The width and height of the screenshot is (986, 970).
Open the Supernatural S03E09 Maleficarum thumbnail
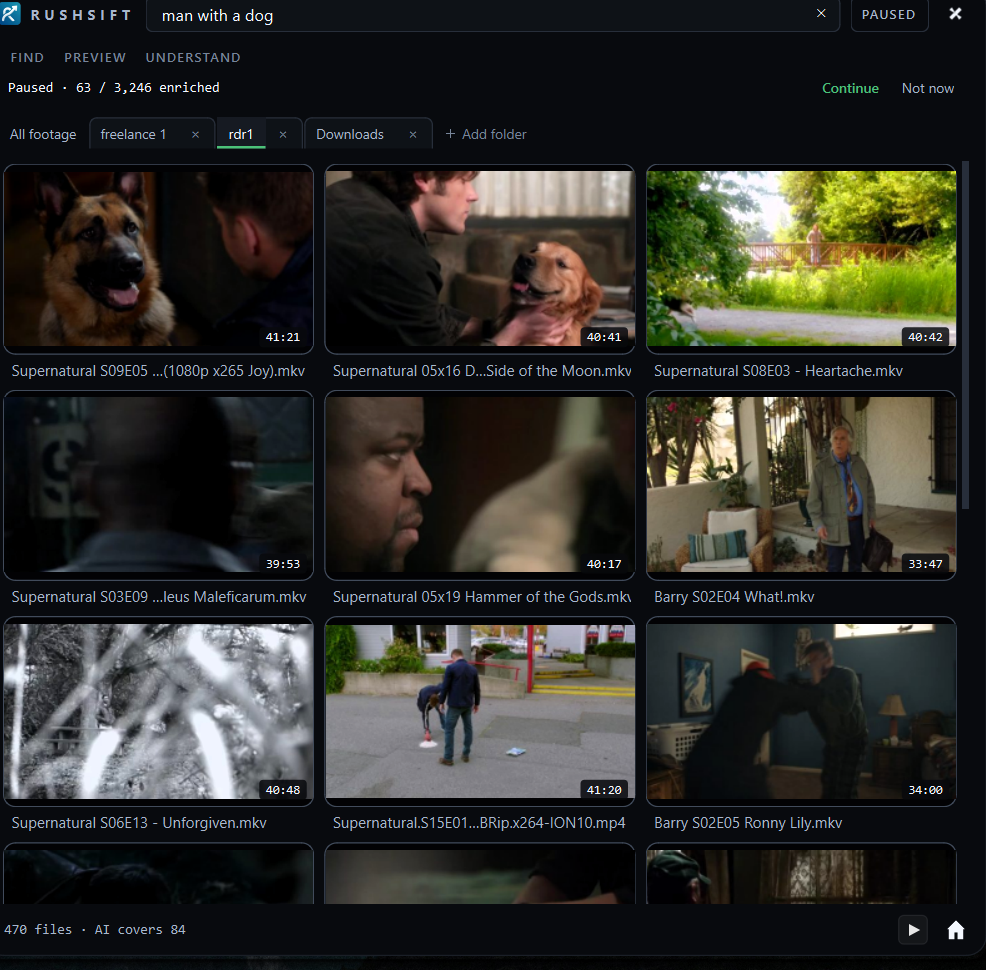tap(158, 485)
